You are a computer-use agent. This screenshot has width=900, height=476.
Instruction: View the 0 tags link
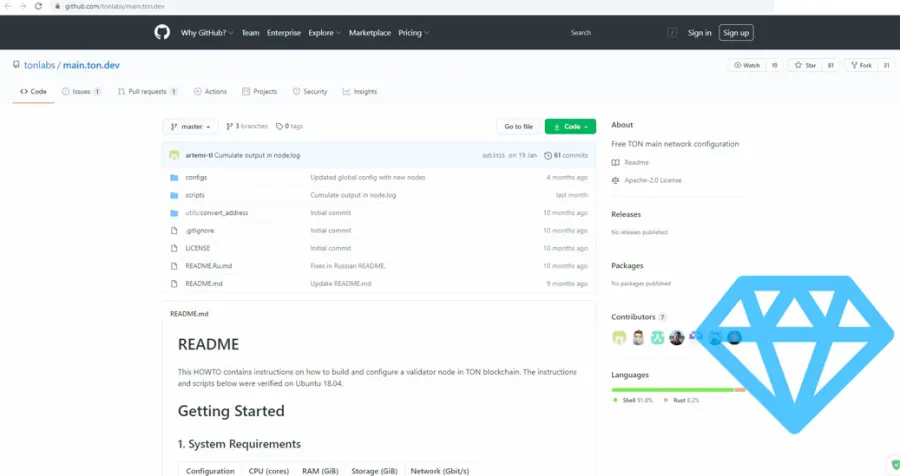pyautogui.click(x=289, y=126)
